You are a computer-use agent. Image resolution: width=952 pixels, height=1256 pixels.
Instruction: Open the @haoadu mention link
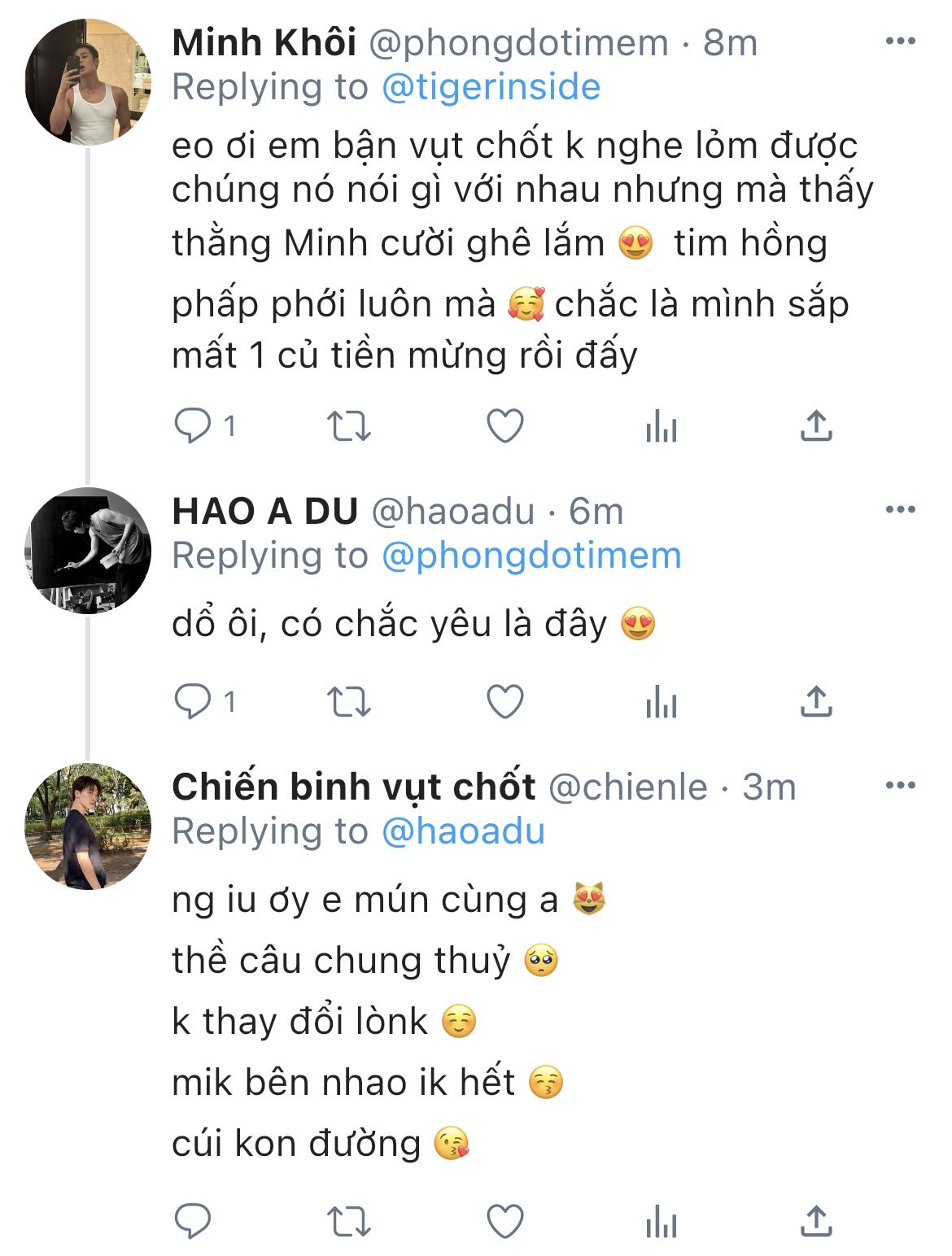tap(463, 831)
